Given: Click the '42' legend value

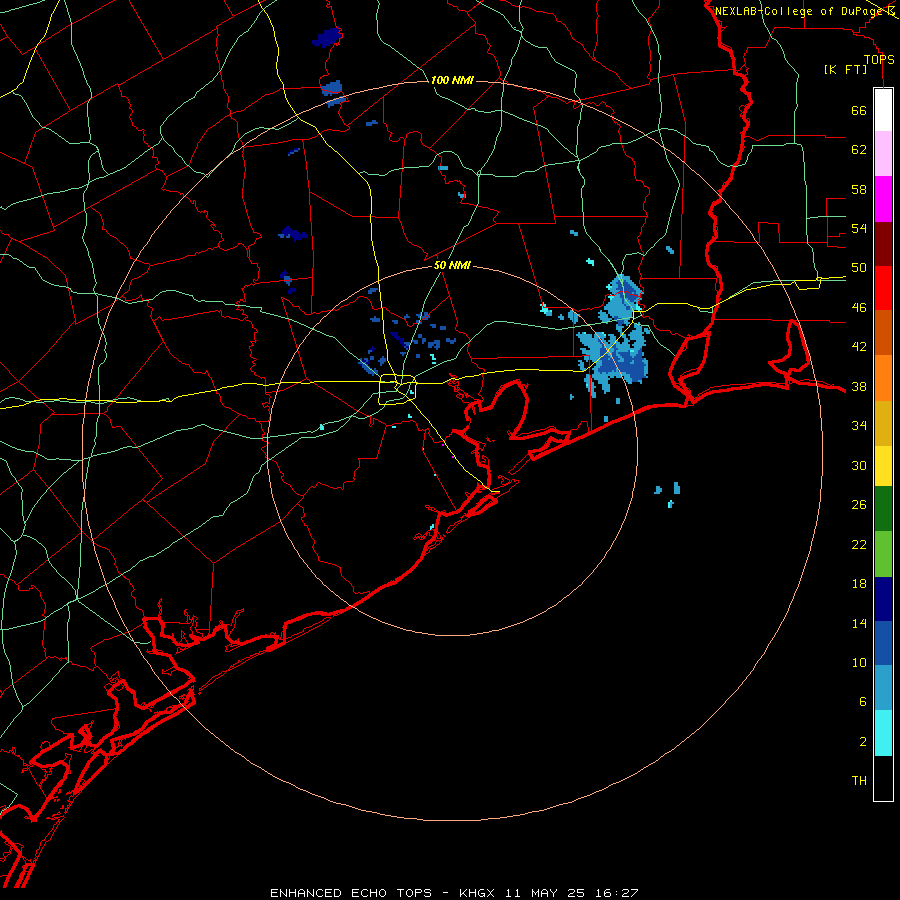Looking at the screenshot, I should pyautogui.click(x=859, y=347).
